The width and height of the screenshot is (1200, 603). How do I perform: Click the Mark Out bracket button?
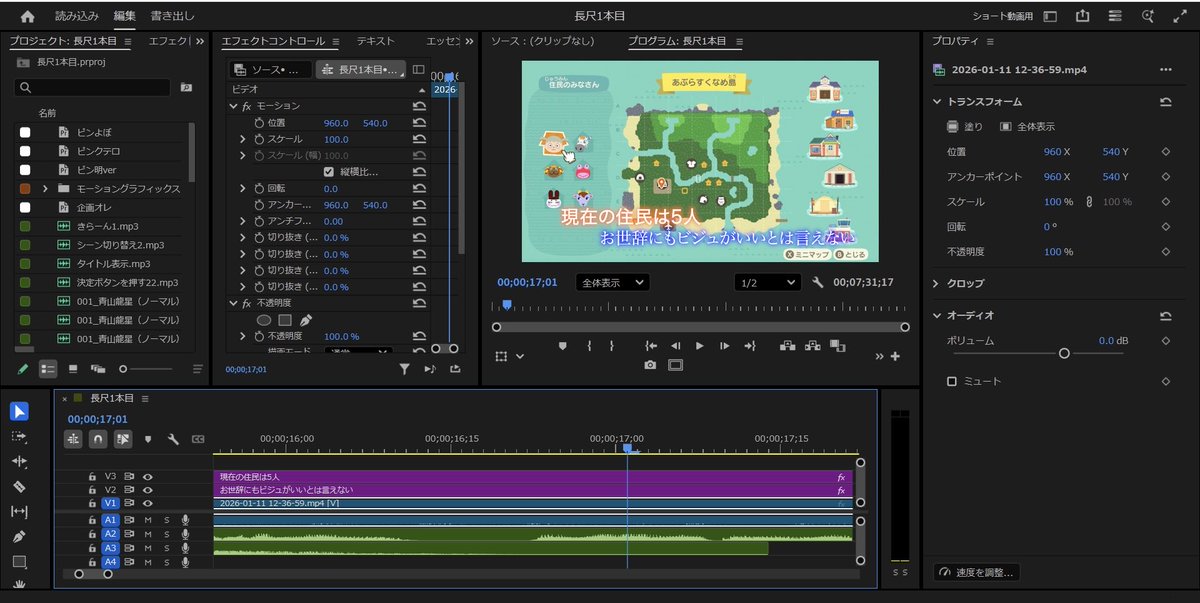(x=614, y=346)
